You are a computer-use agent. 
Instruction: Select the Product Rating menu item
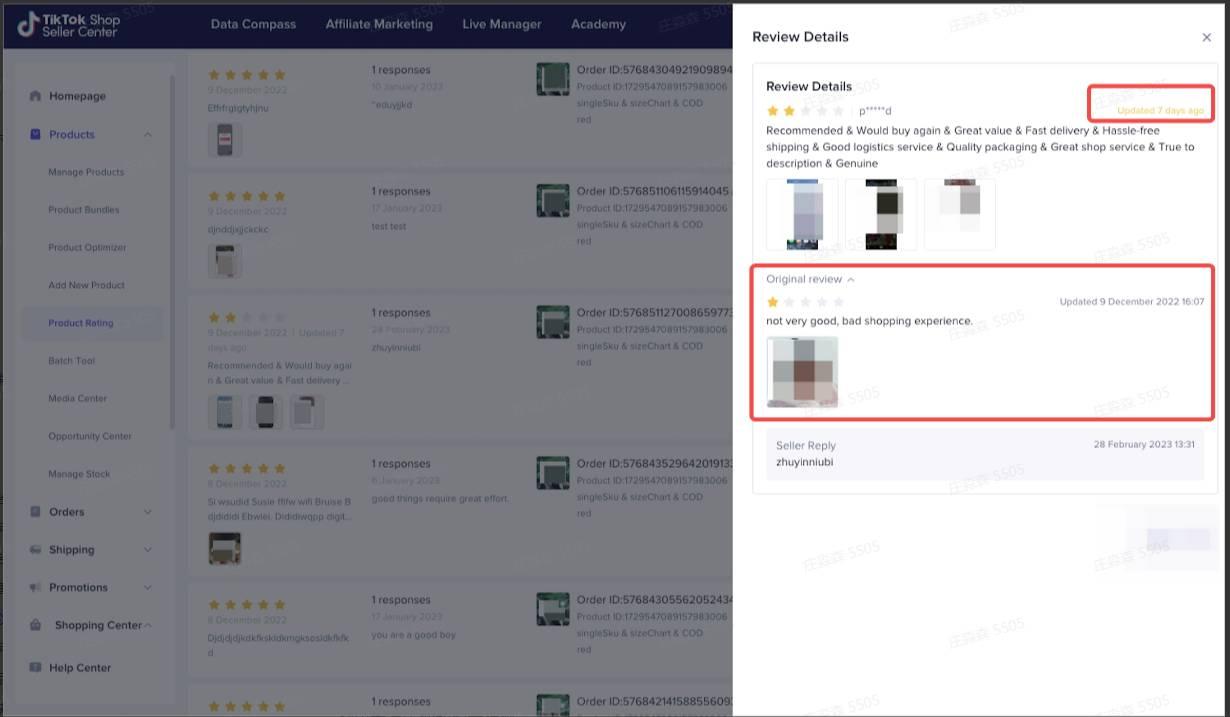click(81, 323)
